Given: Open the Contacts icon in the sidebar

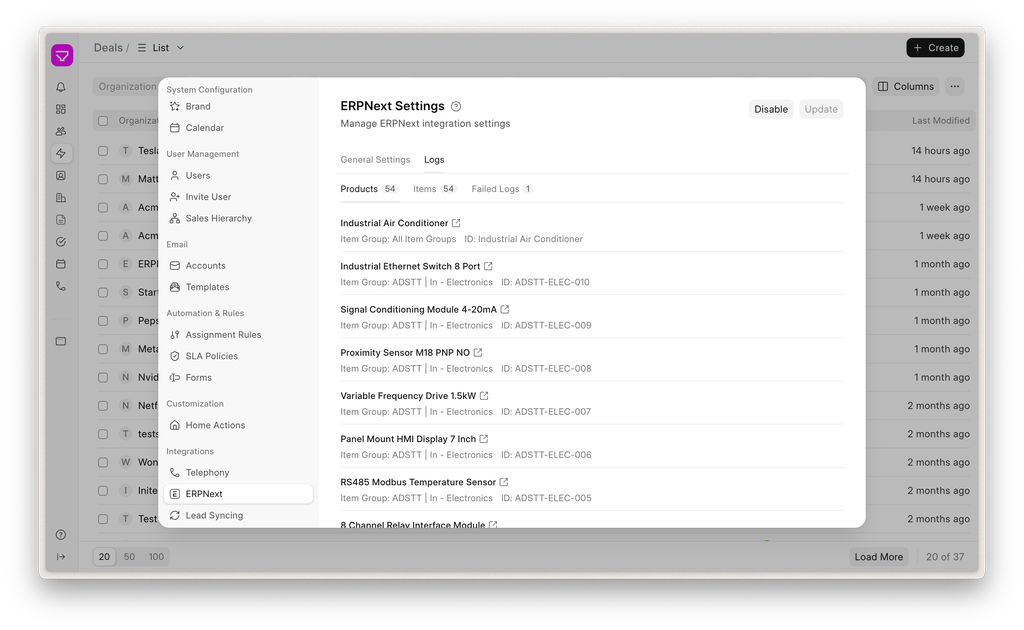Looking at the screenshot, I should tap(61, 176).
